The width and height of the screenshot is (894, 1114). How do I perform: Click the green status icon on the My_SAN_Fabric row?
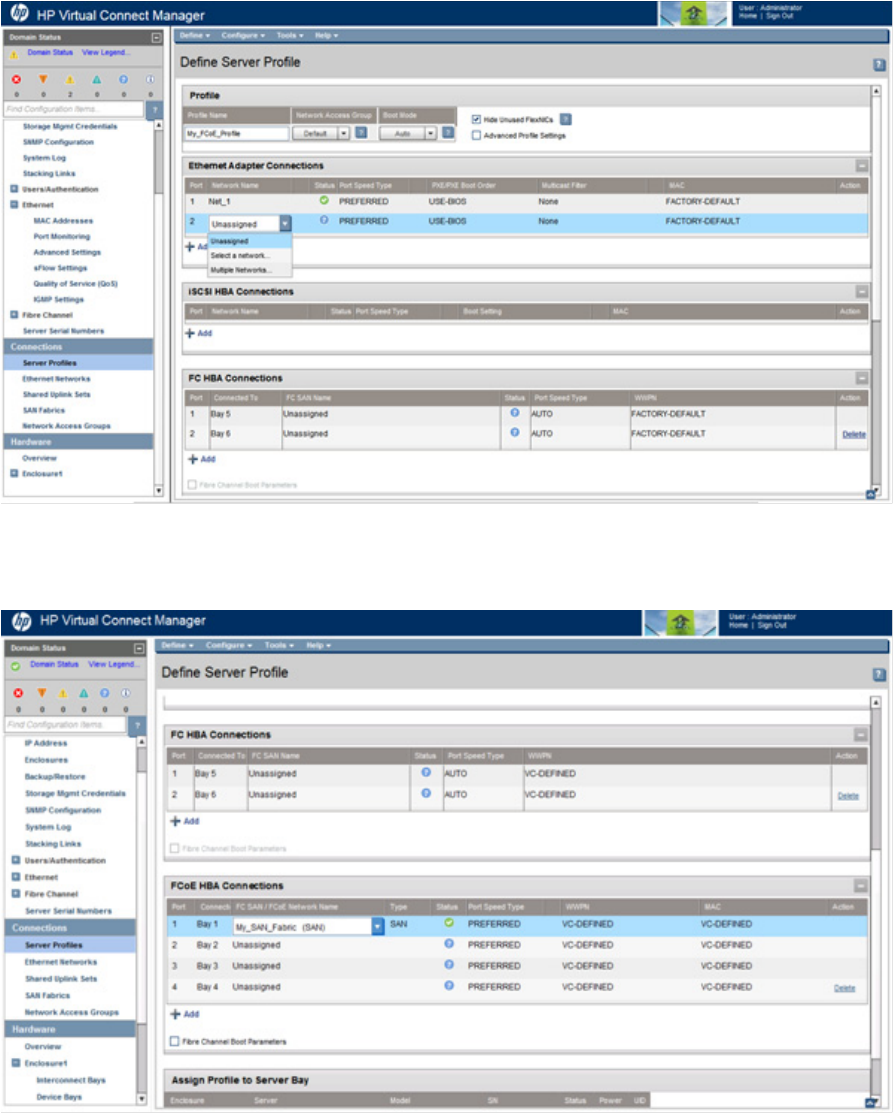448,923
